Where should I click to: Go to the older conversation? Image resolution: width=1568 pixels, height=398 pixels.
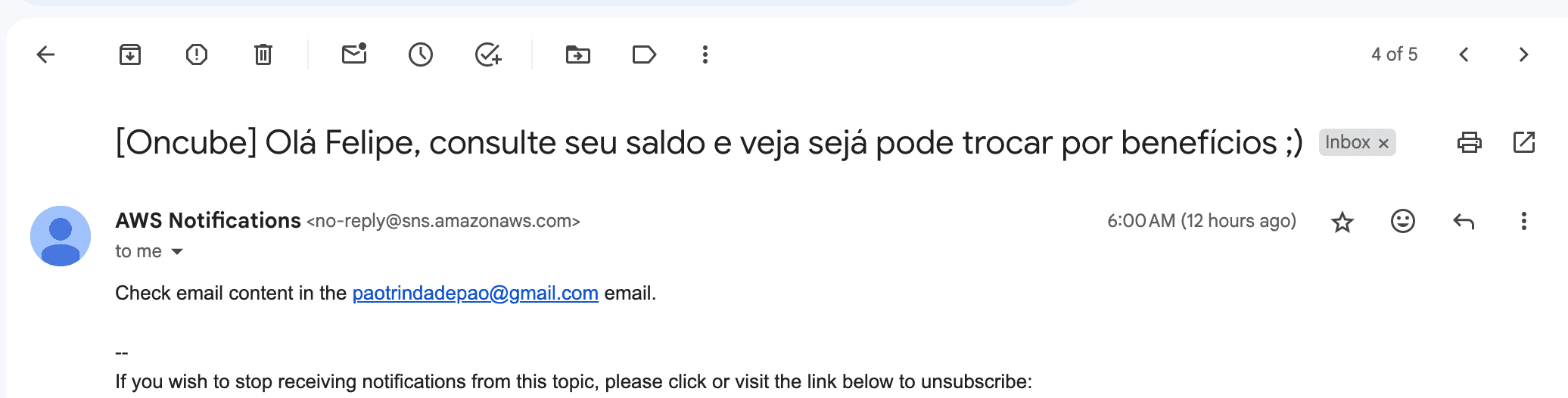[x=1524, y=54]
